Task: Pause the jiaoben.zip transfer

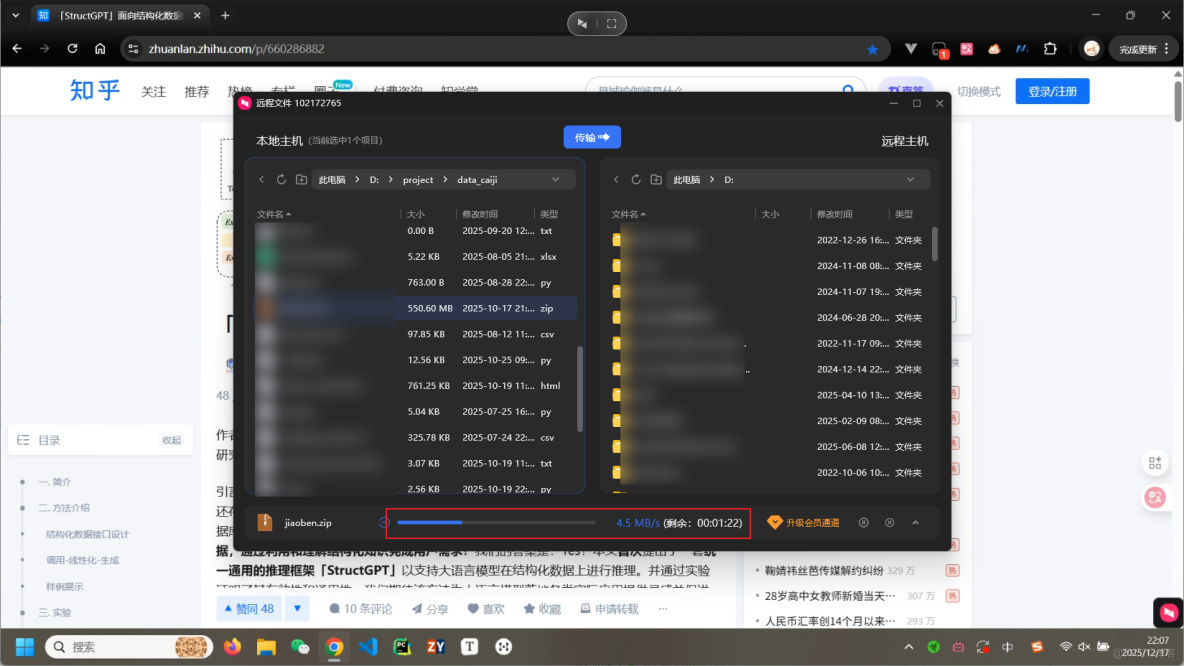Action: click(864, 522)
